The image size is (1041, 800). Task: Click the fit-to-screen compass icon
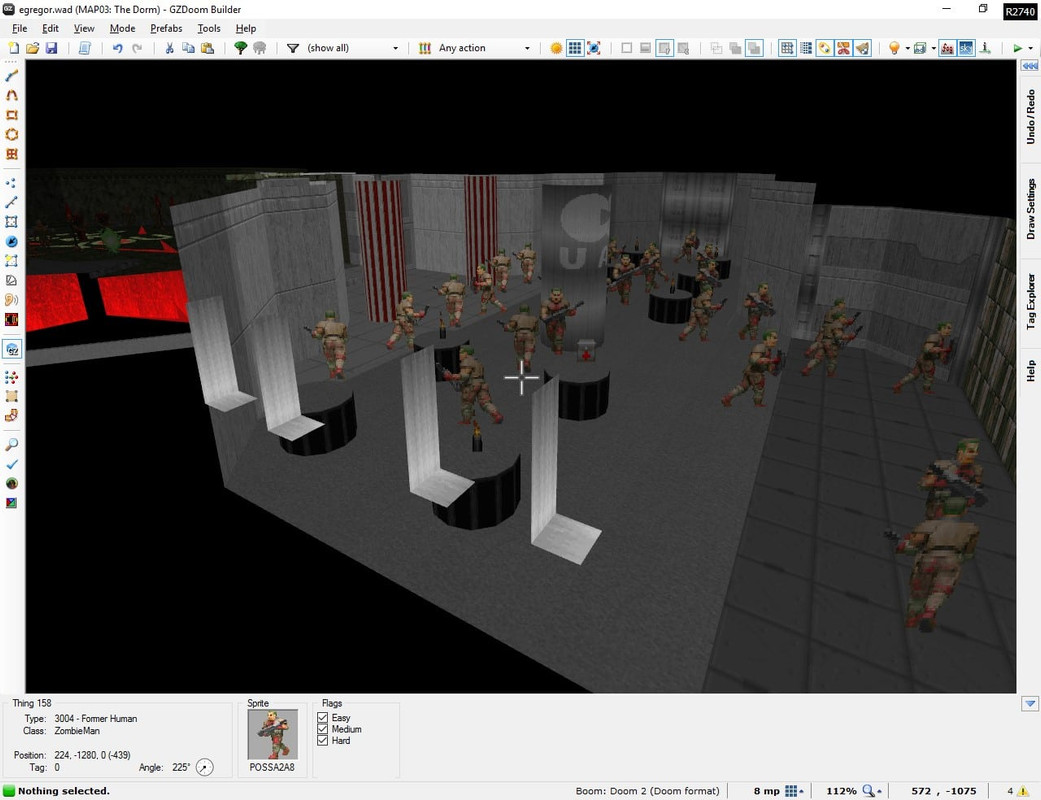coord(594,48)
